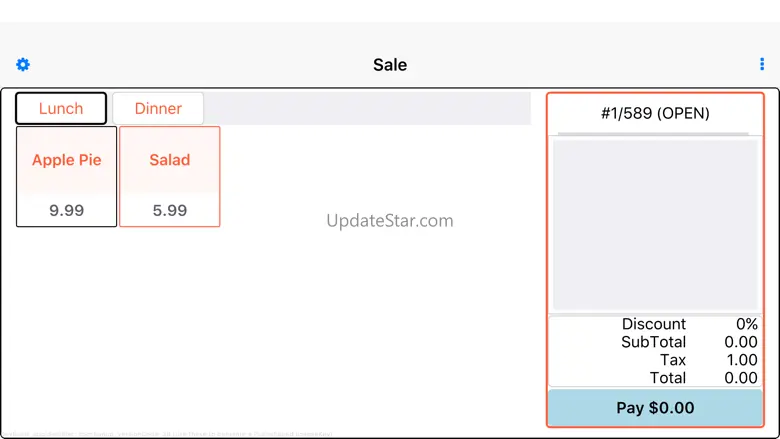Open settings with the gear icon

tap(23, 65)
